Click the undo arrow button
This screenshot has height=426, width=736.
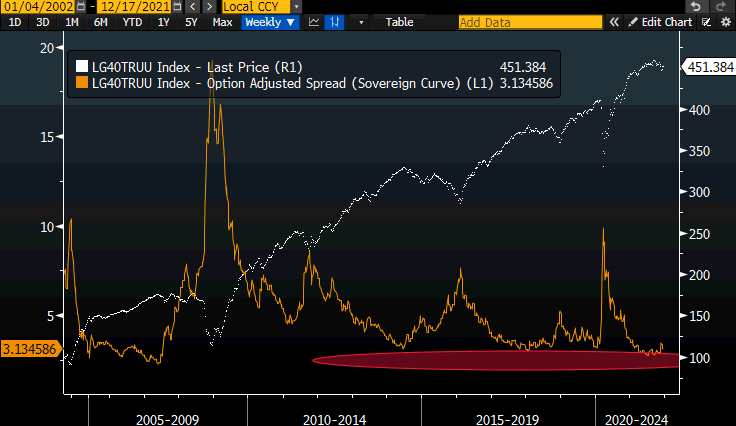695,7
